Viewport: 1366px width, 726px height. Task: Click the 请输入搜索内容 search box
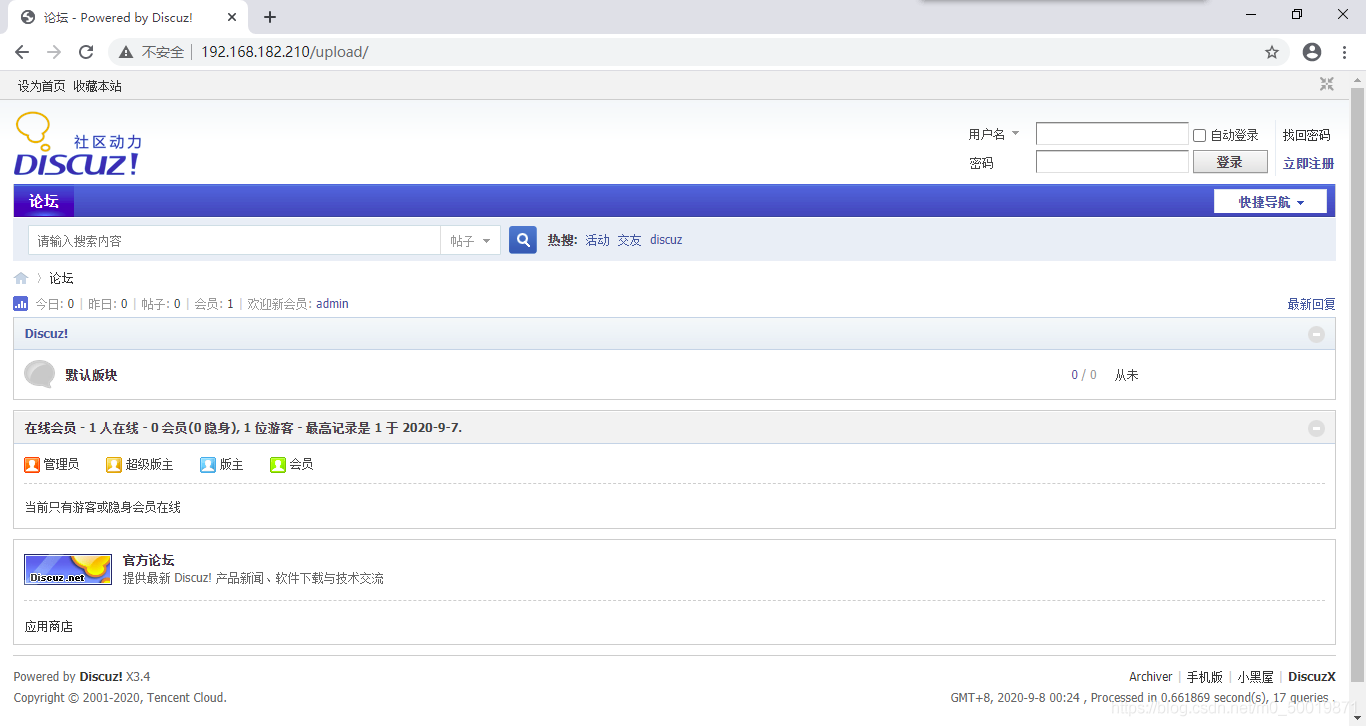pos(234,241)
